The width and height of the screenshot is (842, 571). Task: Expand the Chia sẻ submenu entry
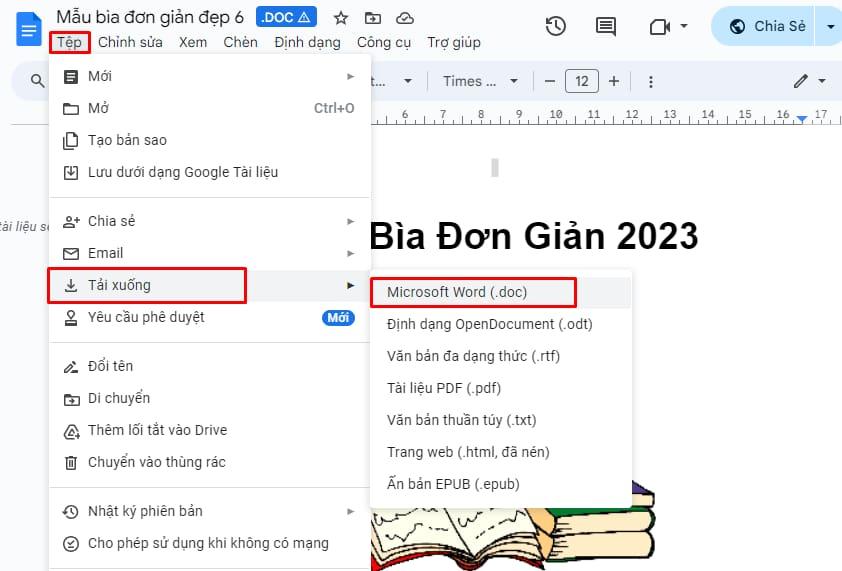tap(209, 221)
